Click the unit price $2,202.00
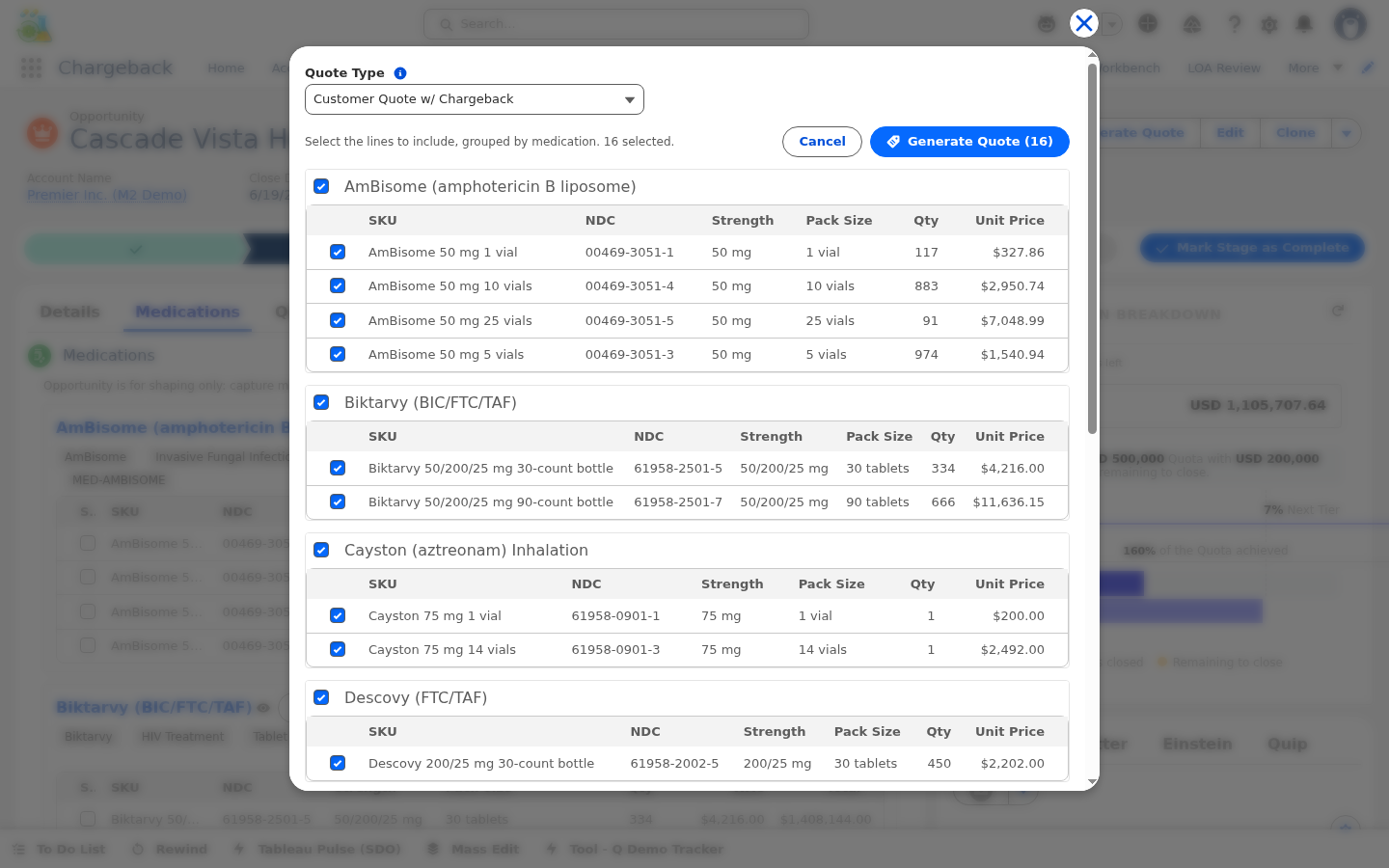Screen dimensions: 1389x868 pyautogui.click(x=1013, y=764)
